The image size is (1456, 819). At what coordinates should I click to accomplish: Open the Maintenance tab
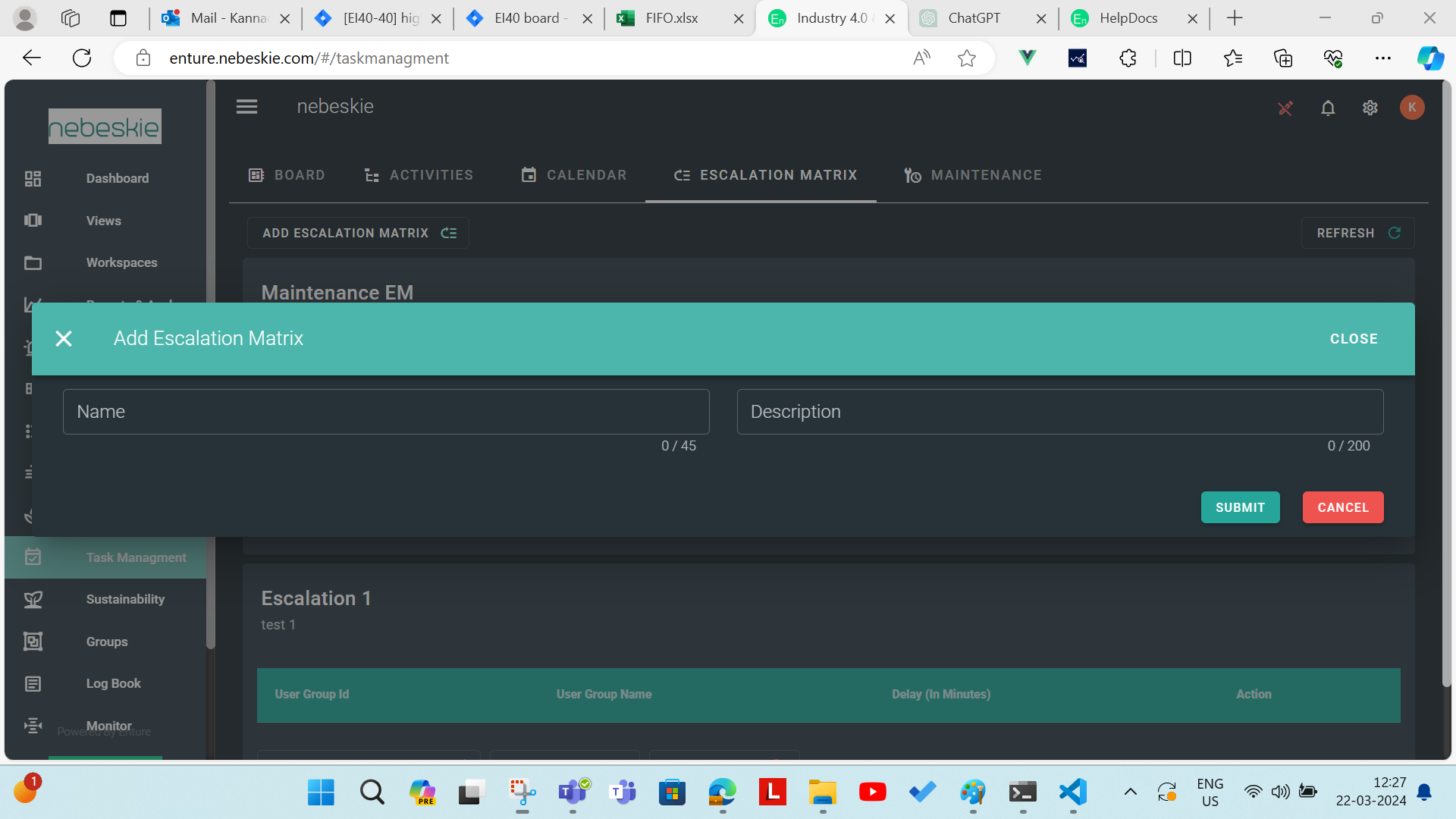point(972,175)
